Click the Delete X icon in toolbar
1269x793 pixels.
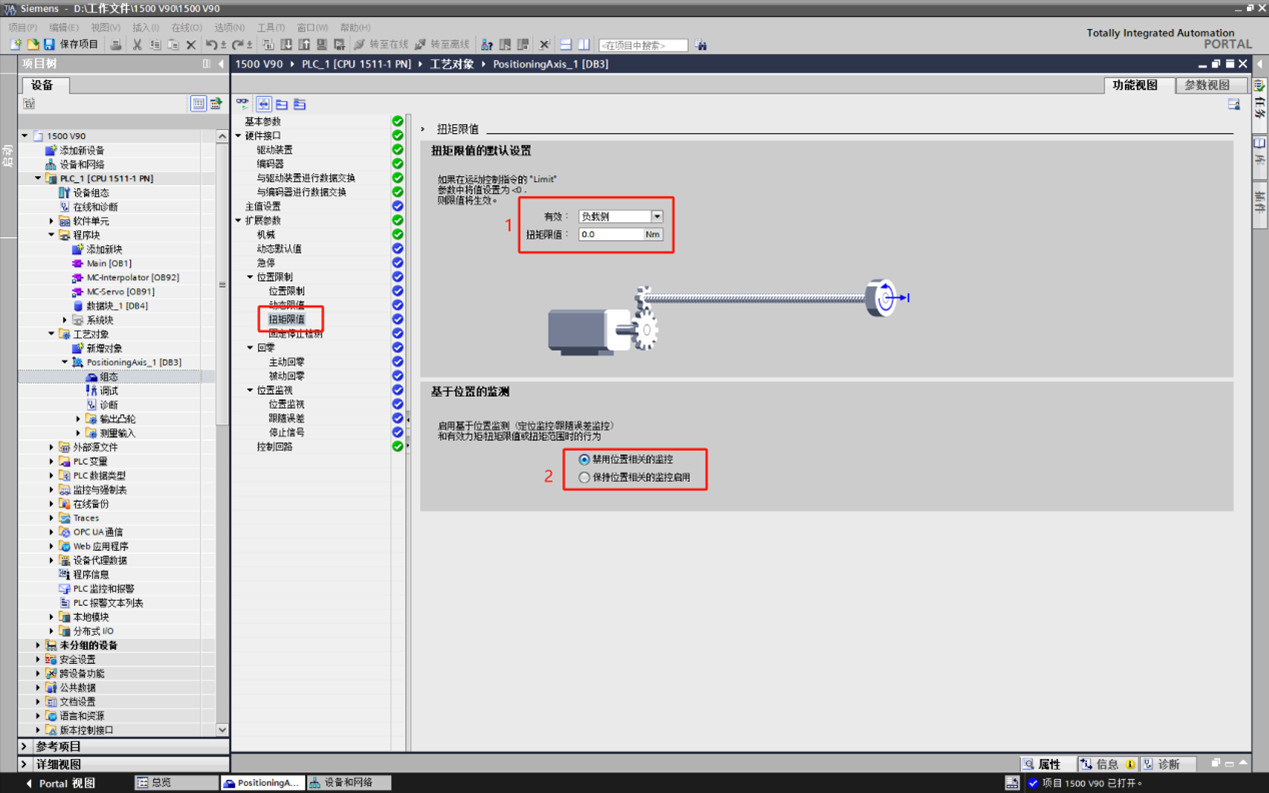click(191, 45)
